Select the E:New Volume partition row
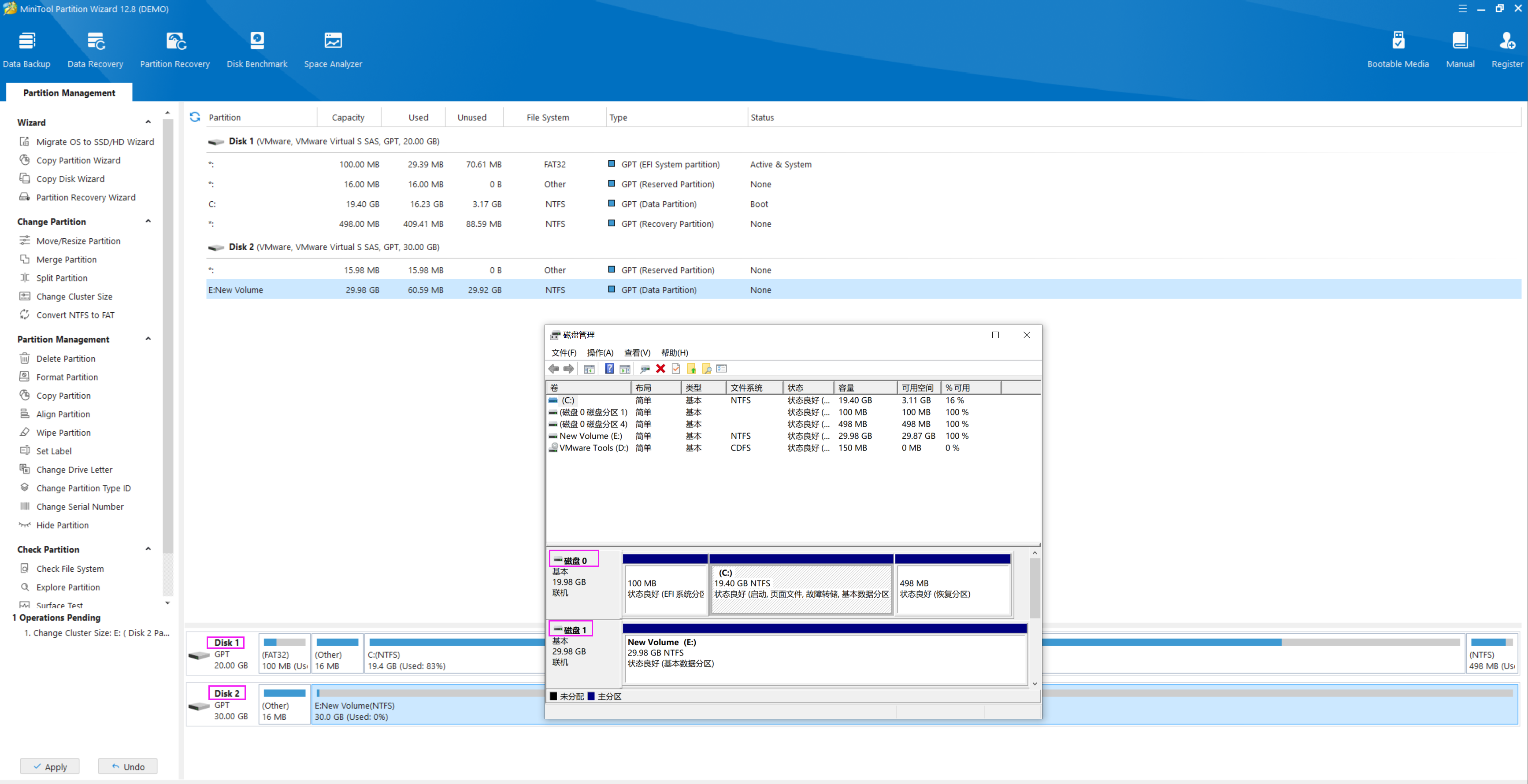 (863, 289)
